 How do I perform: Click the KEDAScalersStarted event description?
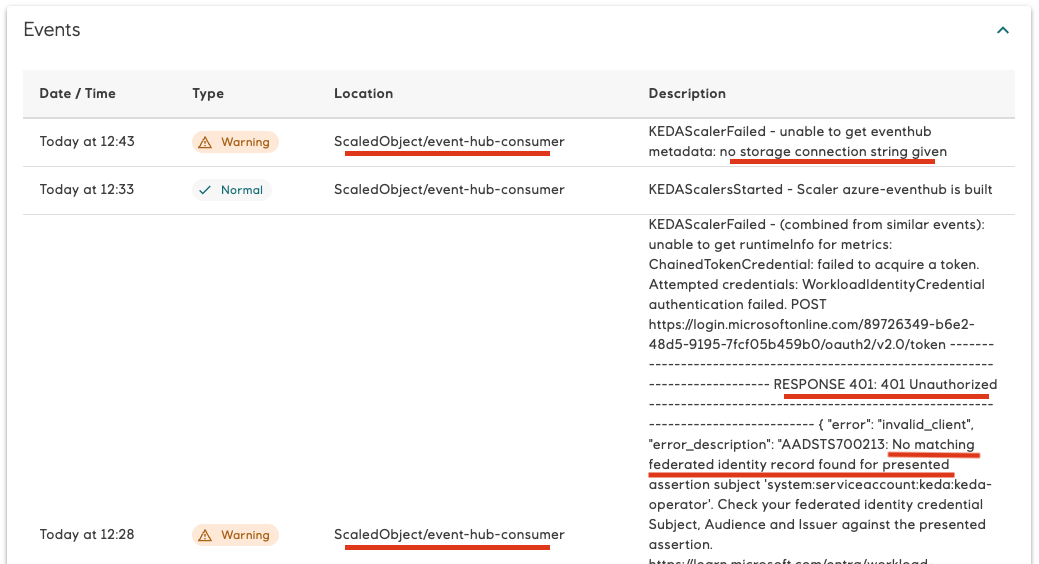tap(820, 190)
